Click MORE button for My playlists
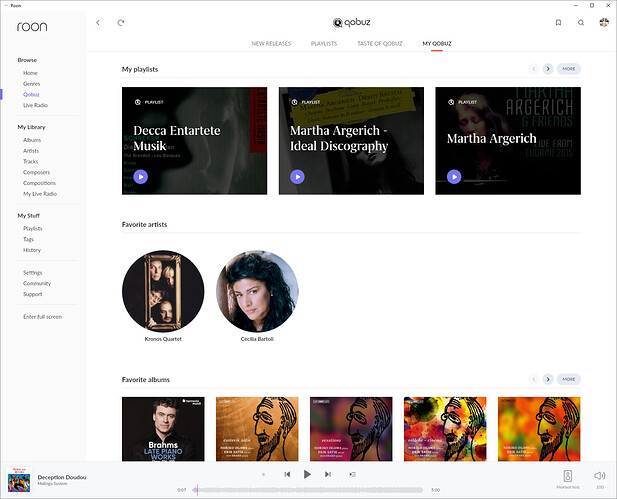Viewport: 617px width, 499px height. click(569, 69)
